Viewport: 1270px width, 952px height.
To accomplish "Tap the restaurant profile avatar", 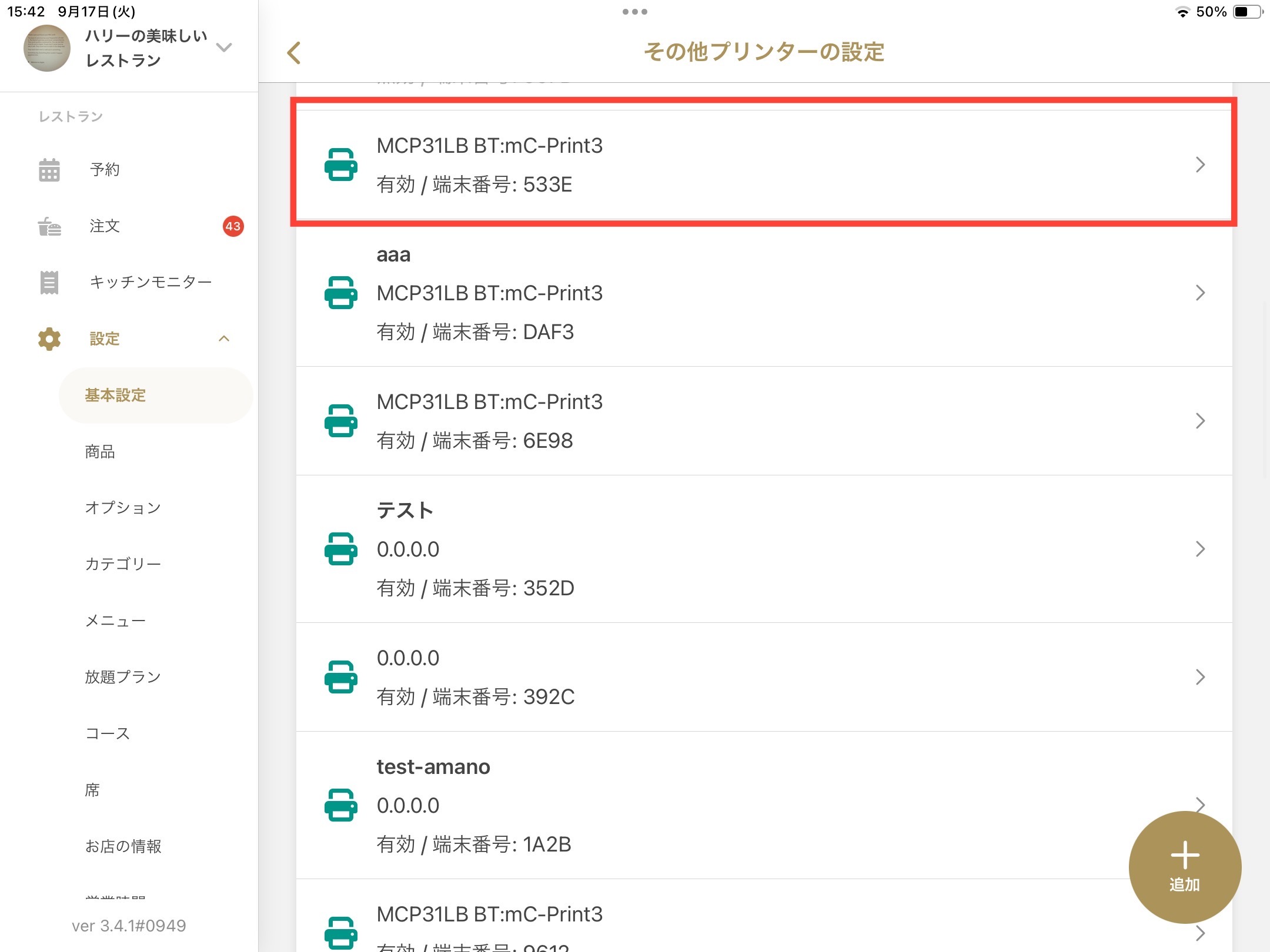I will point(47,48).
